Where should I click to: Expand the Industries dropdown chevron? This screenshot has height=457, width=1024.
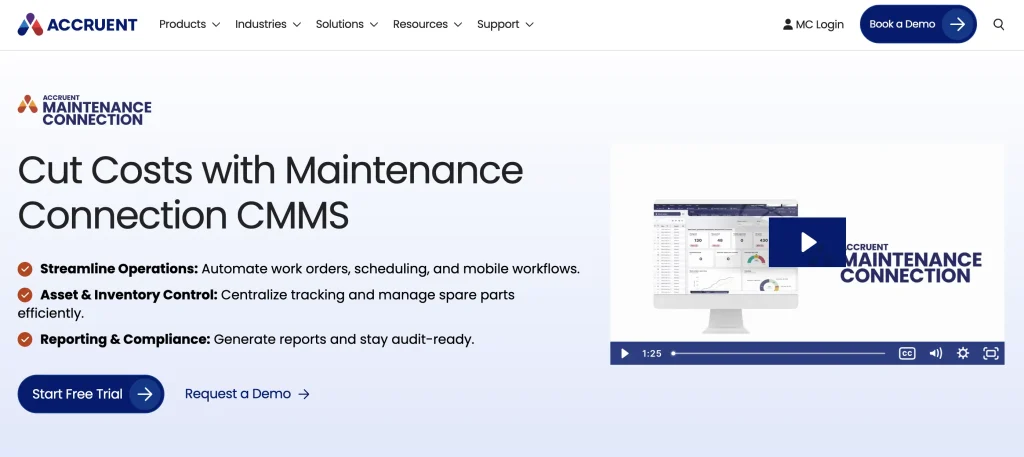tap(296, 25)
